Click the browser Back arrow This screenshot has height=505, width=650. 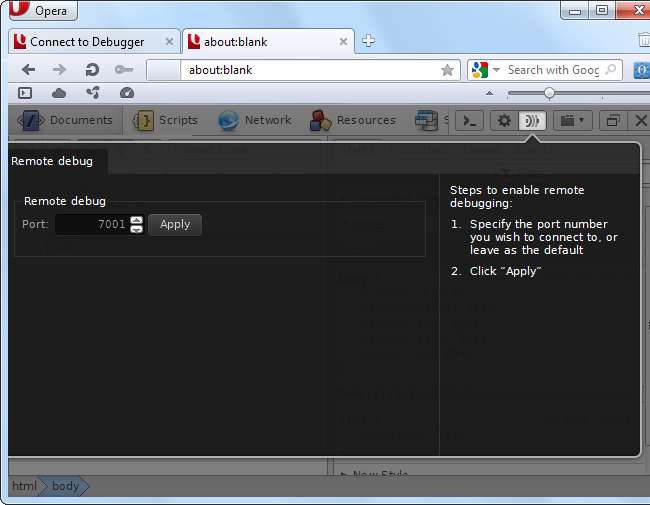coord(28,70)
